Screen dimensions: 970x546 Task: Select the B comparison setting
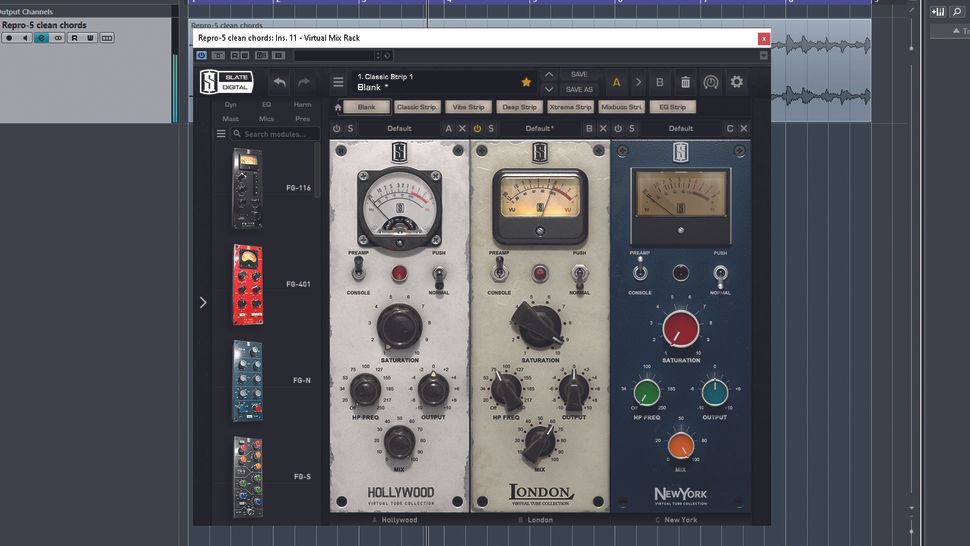(659, 82)
